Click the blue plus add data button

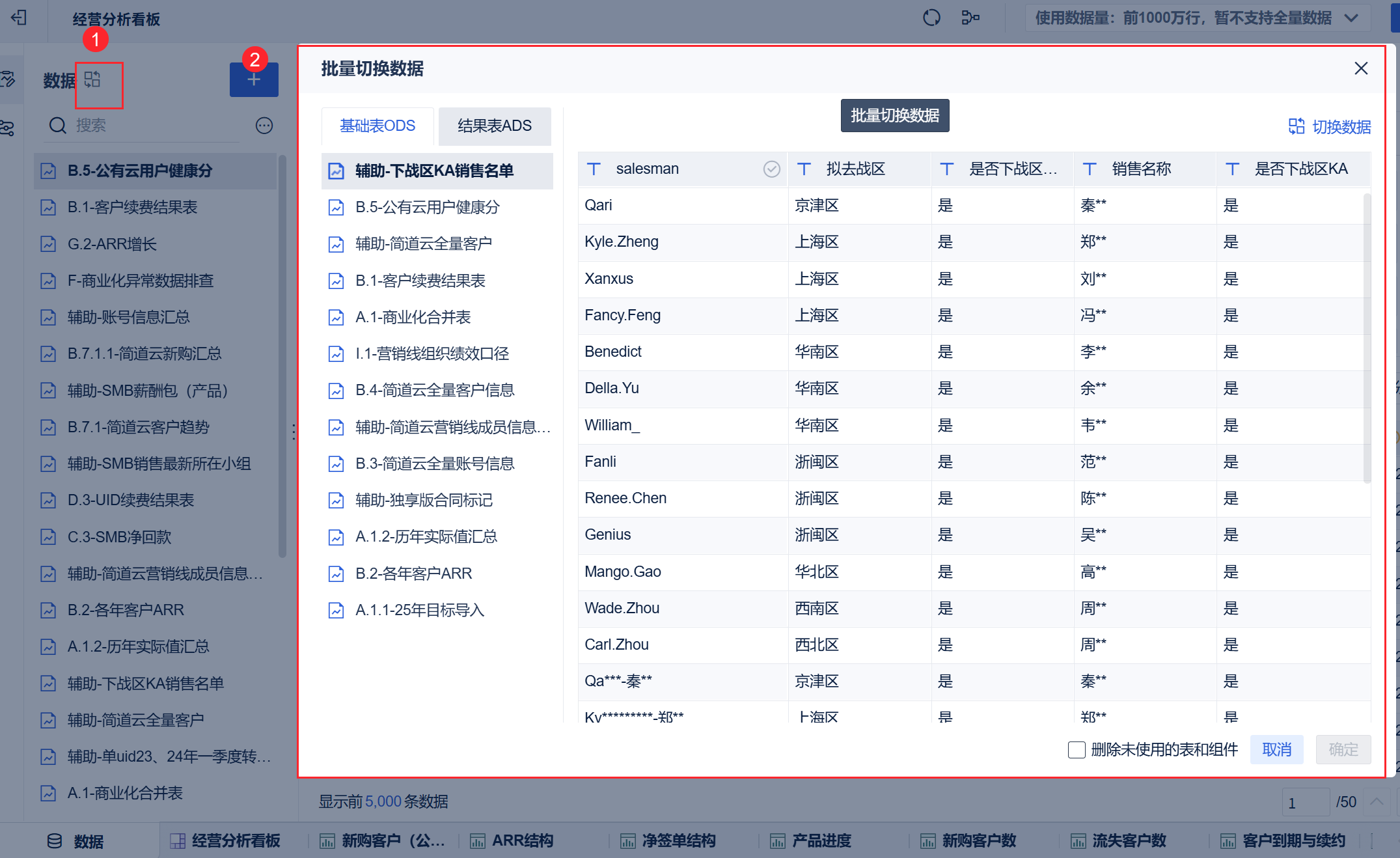[x=254, y=80]
